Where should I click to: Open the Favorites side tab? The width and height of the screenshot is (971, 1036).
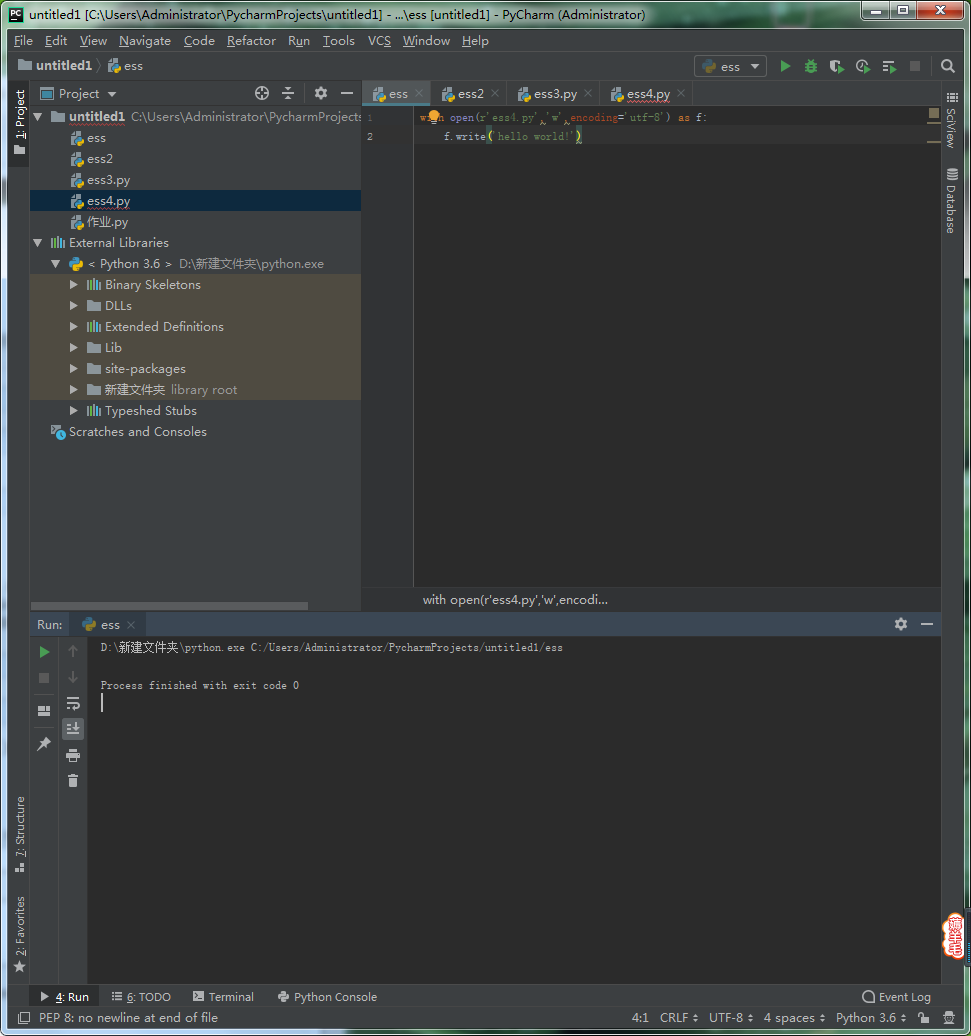[20, 934]
